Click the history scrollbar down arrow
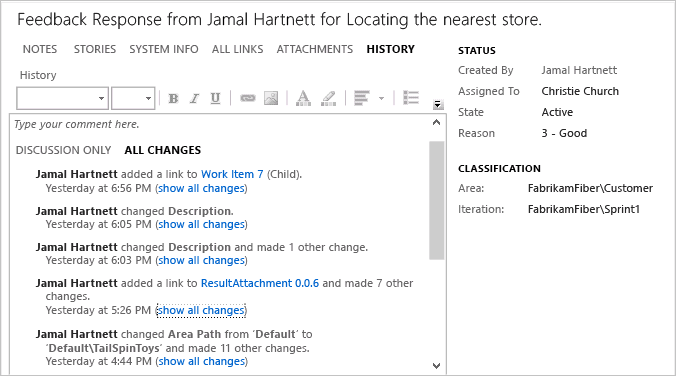This screenshot has height=376, width=676. (436, 366)
